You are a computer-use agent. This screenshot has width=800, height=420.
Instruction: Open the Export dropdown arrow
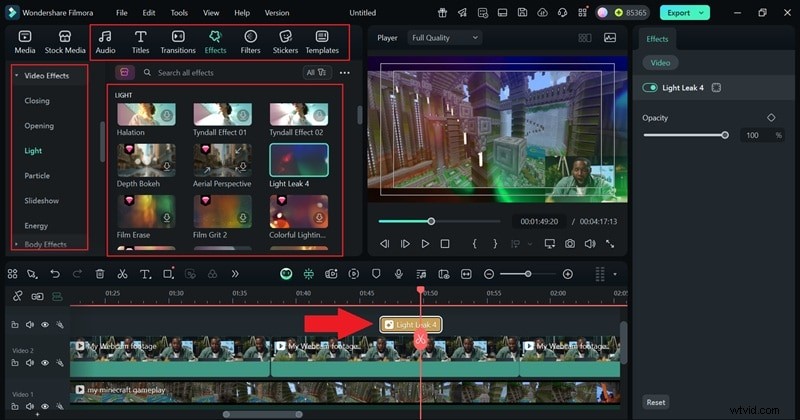click(702, 13)
